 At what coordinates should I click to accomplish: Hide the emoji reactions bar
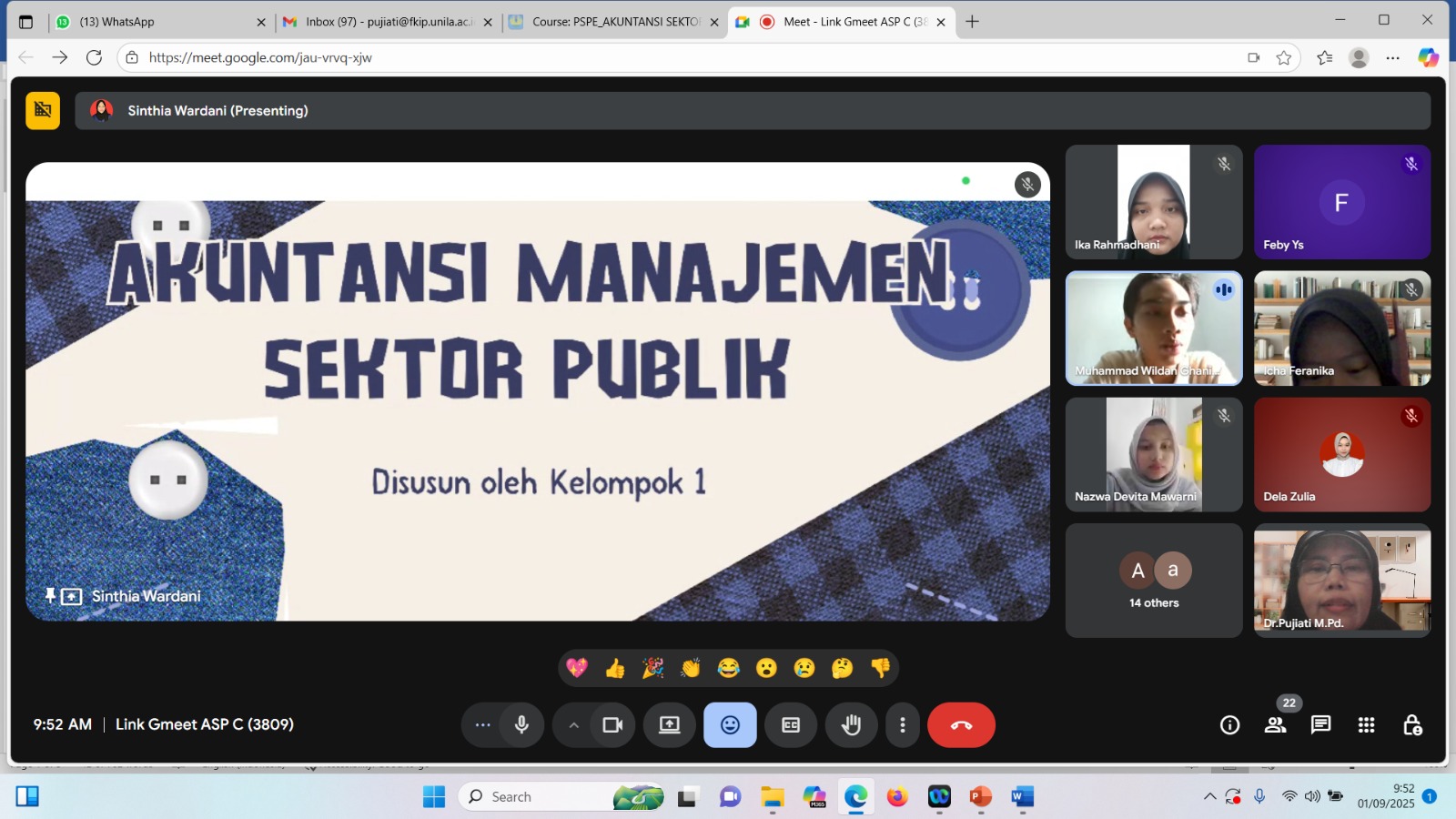click(x=730, y=725)
